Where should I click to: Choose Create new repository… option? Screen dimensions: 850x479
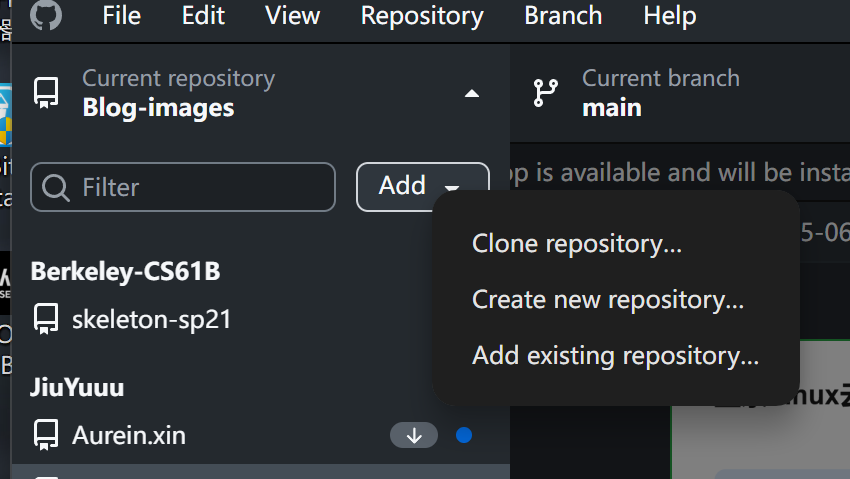(x=608, y=300)
